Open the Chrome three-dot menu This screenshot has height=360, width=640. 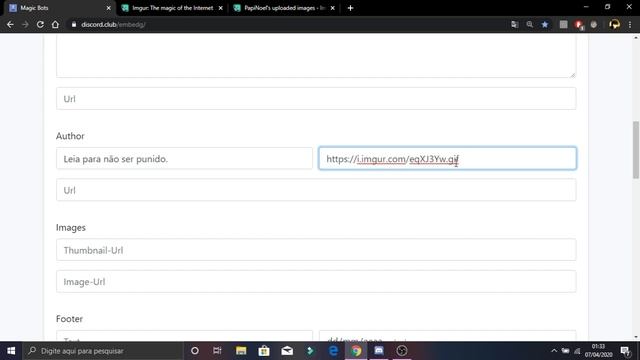pos(630,24)
